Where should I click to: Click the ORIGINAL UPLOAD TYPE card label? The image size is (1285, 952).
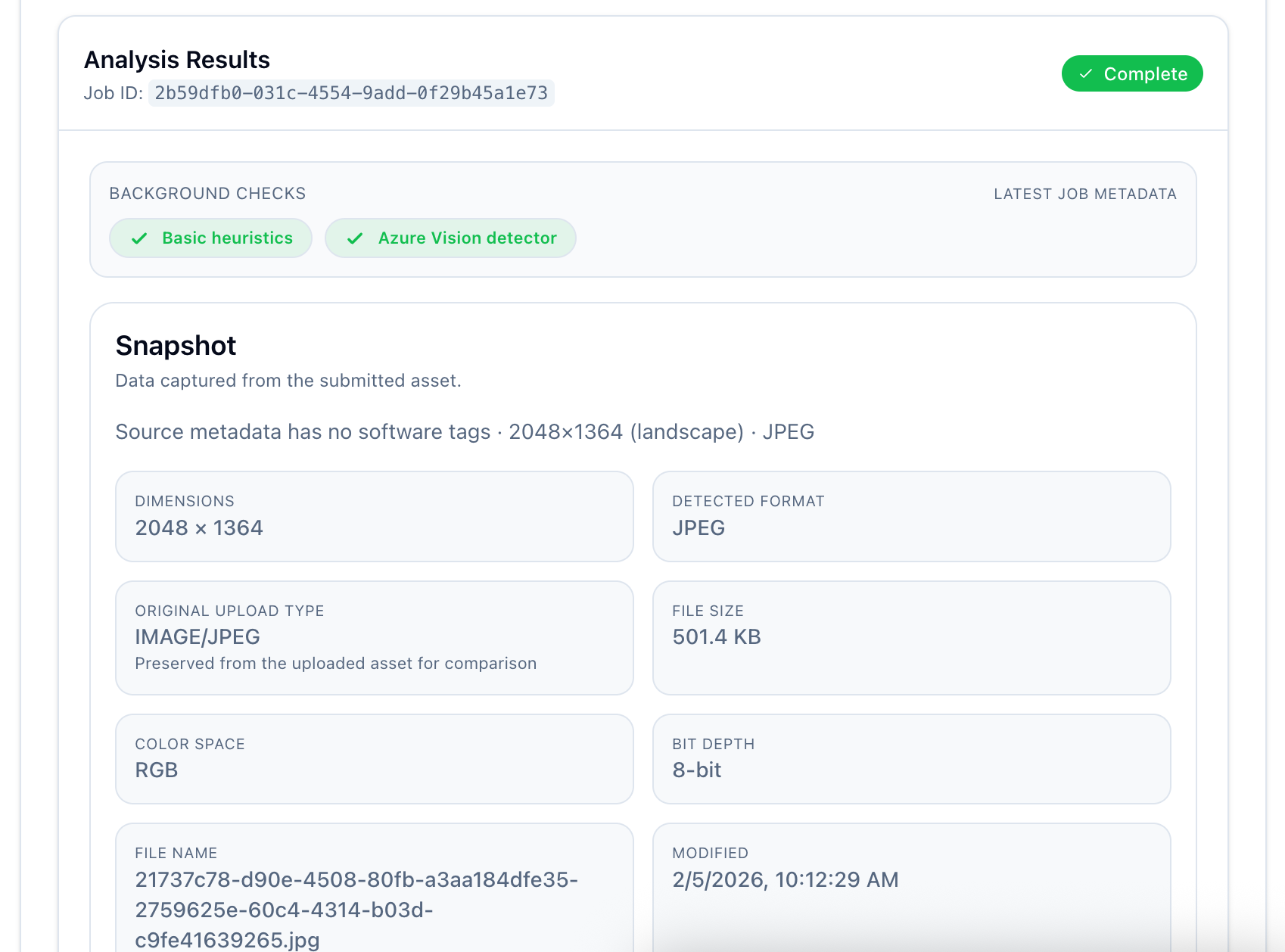[229, 611]
